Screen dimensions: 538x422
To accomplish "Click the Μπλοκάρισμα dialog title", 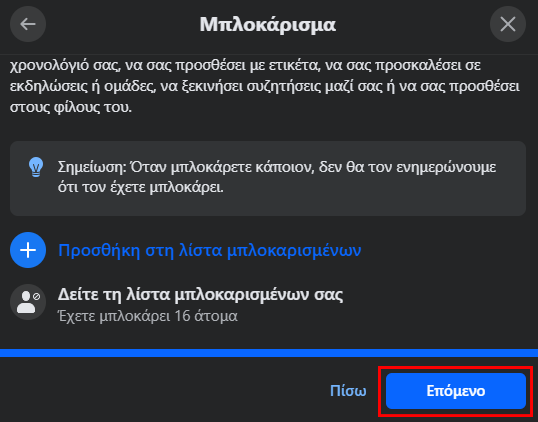I will click(268, 24).
